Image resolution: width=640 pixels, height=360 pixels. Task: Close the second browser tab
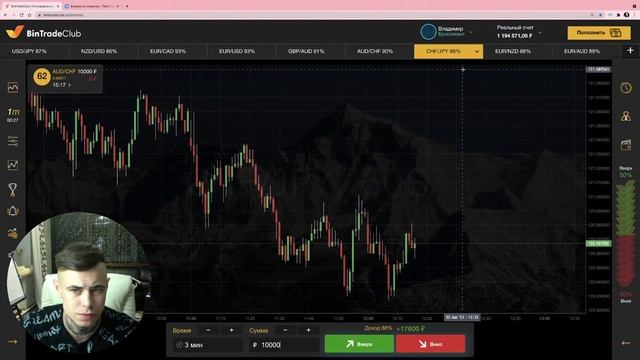(x=118, y=6)
